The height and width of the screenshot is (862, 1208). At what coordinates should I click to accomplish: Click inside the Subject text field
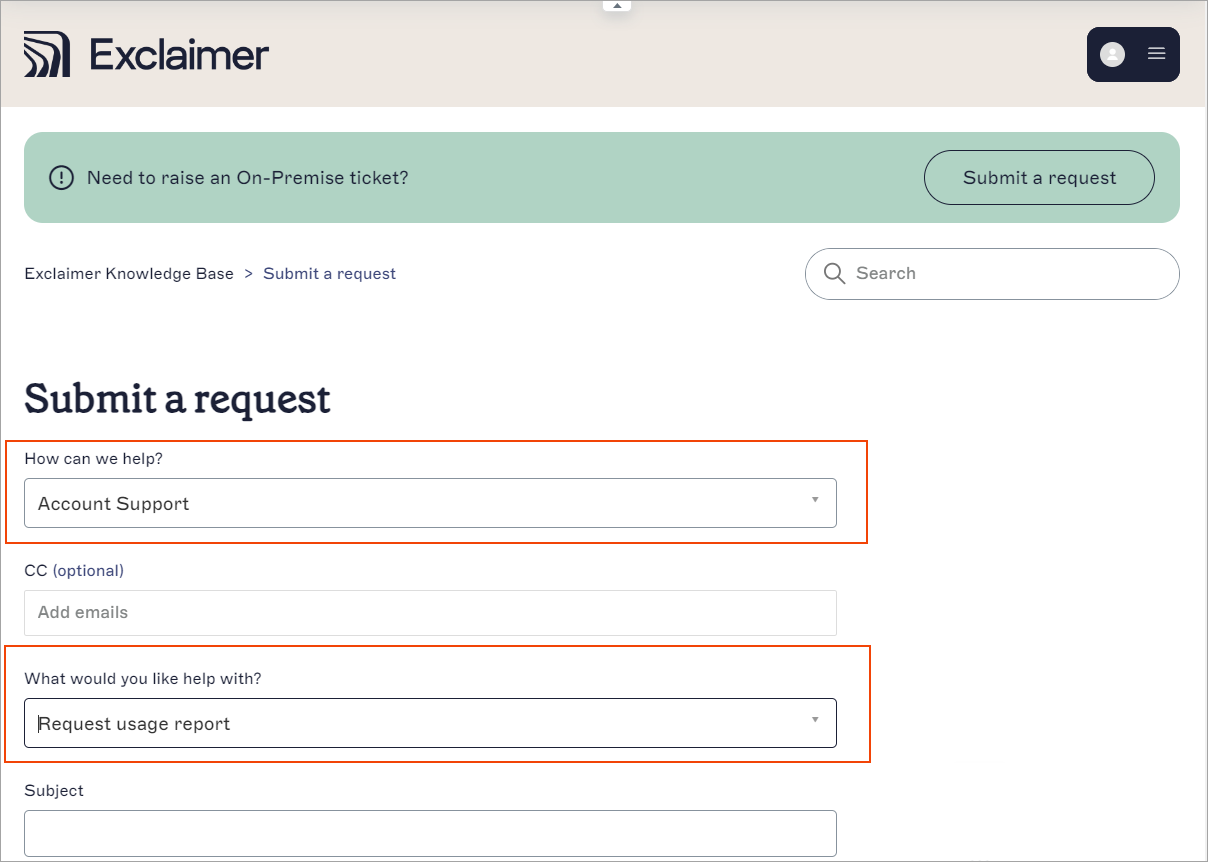click(430, 832)
